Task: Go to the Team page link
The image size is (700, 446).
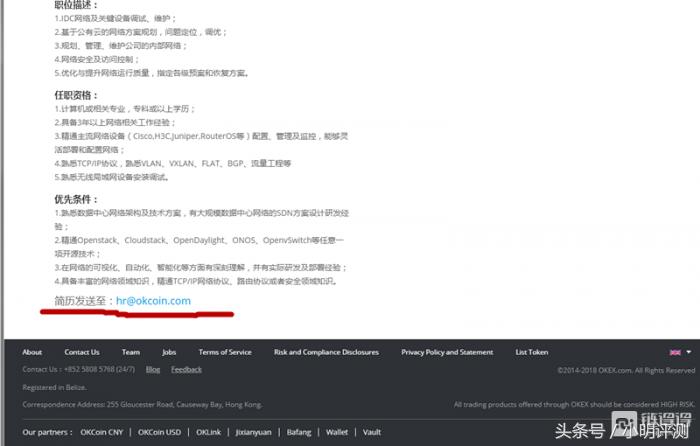Action: (131, 352)
